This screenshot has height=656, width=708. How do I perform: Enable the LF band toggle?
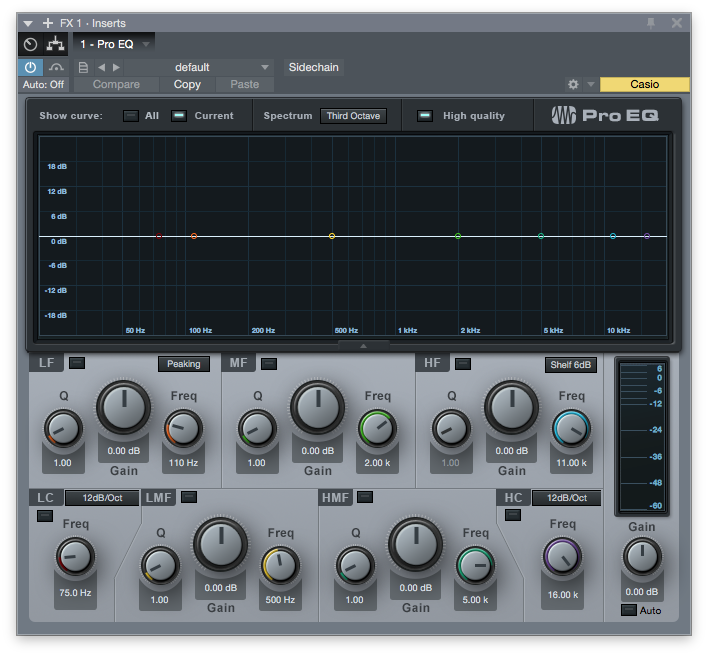(77, 363)
